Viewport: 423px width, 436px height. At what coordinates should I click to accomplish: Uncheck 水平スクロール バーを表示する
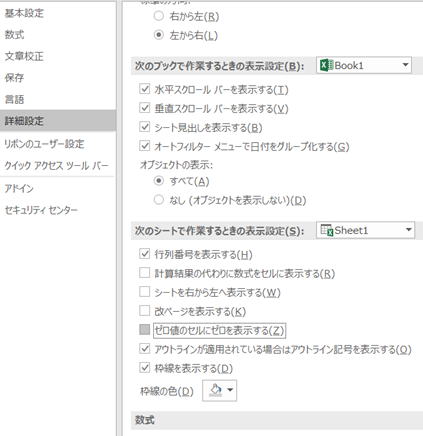coord(144,89)
